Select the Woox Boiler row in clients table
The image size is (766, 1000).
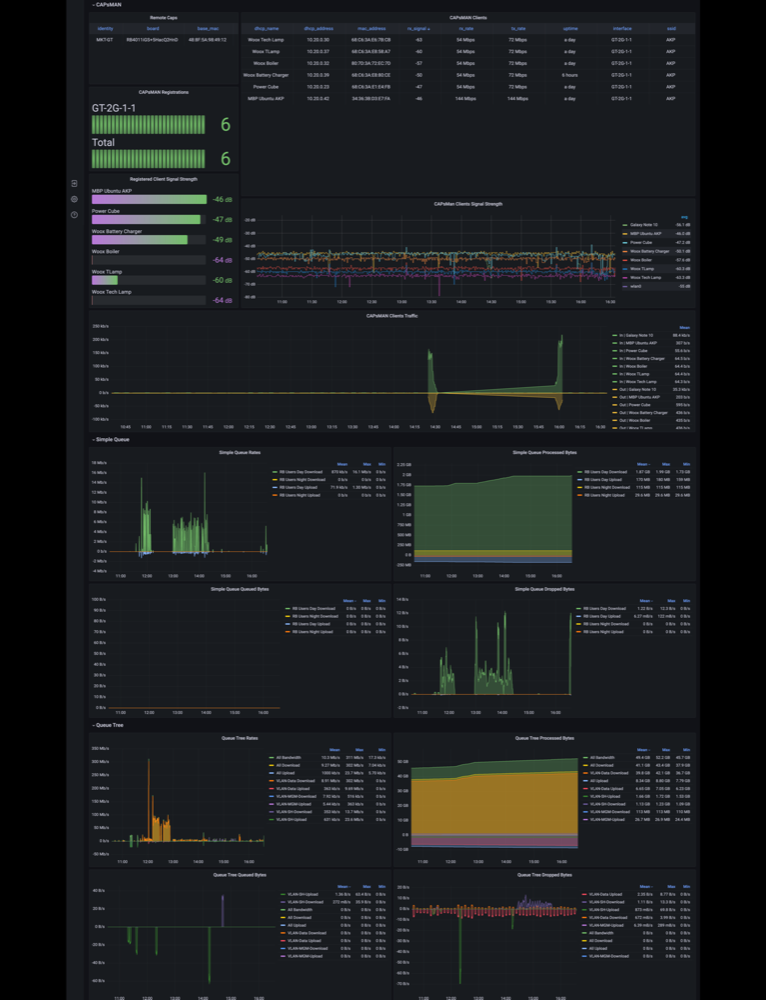point(468,63)
